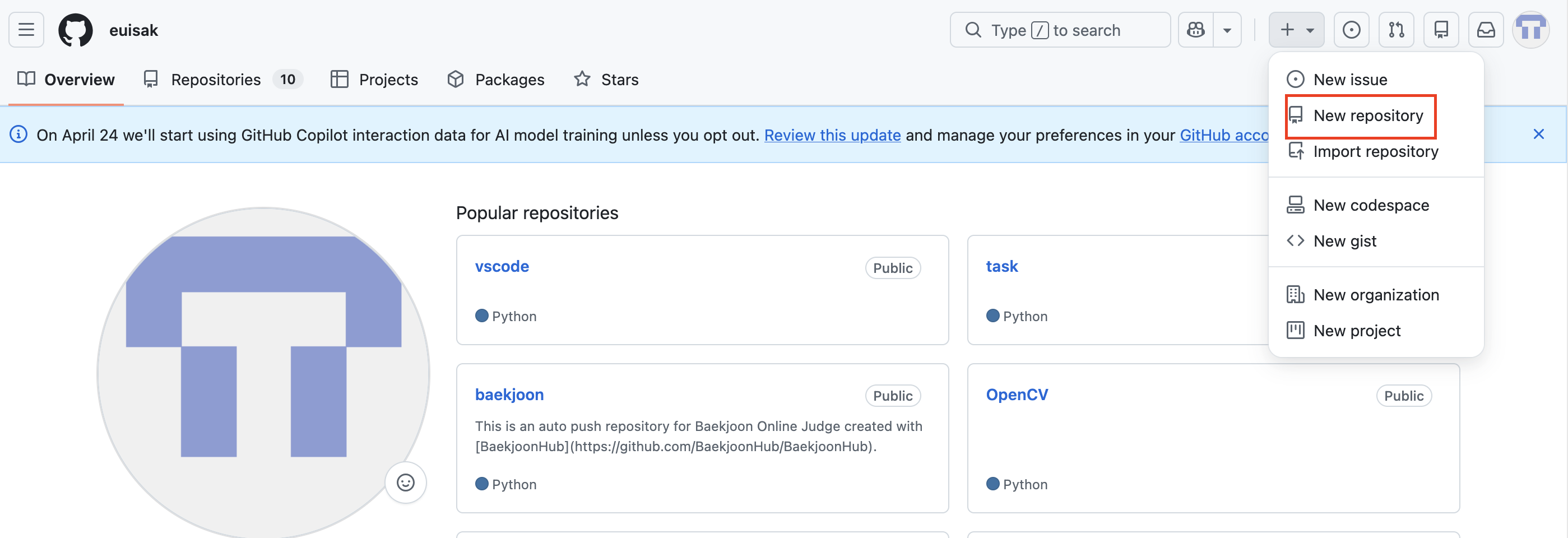Collapse the plus Create new dropdown
Viewport: 1568px width, 538px height.
1296,30
